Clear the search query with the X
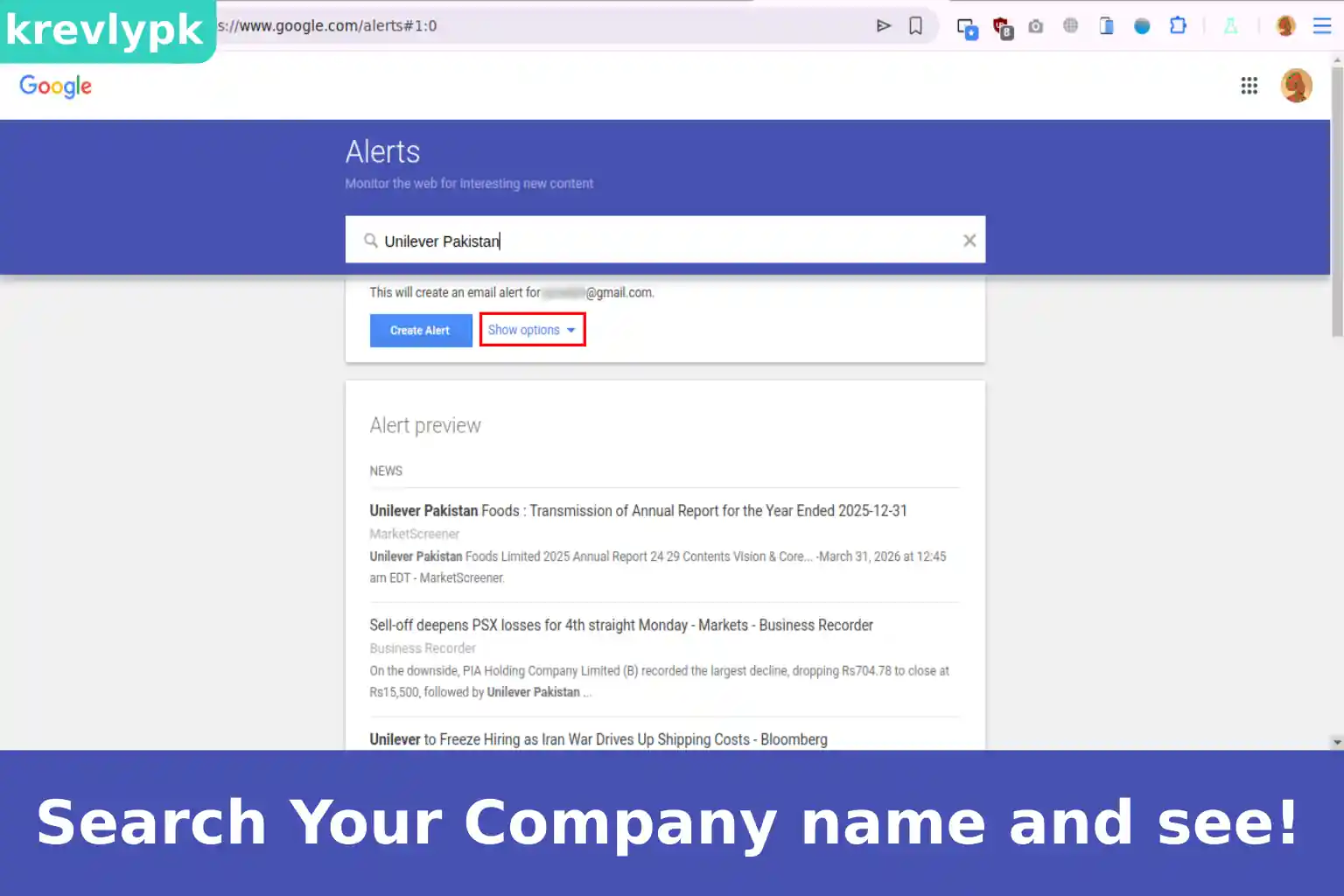The width and height of the screenshot is (1344, 896). (969, 240)
